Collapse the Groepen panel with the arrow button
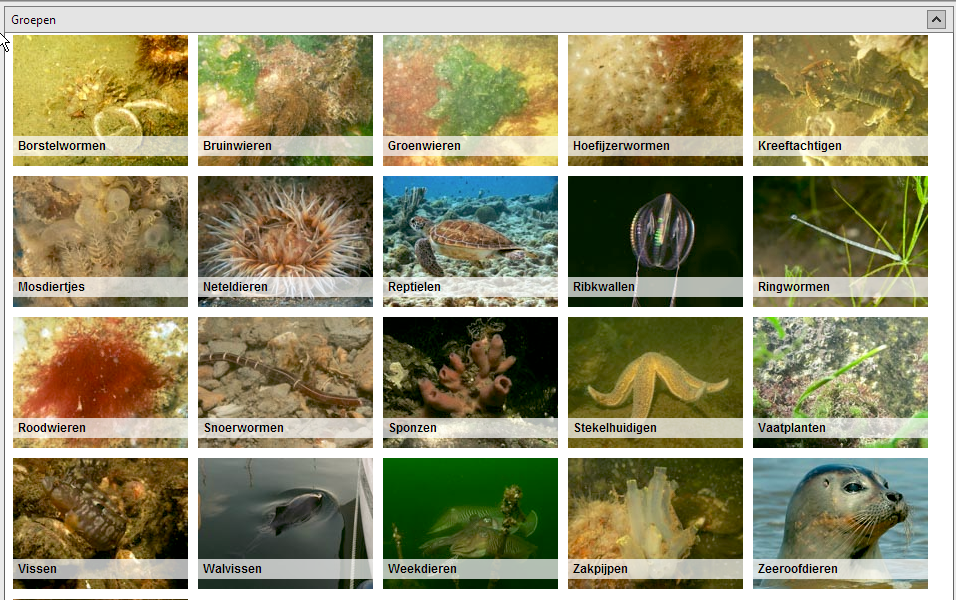 (936, 20)
